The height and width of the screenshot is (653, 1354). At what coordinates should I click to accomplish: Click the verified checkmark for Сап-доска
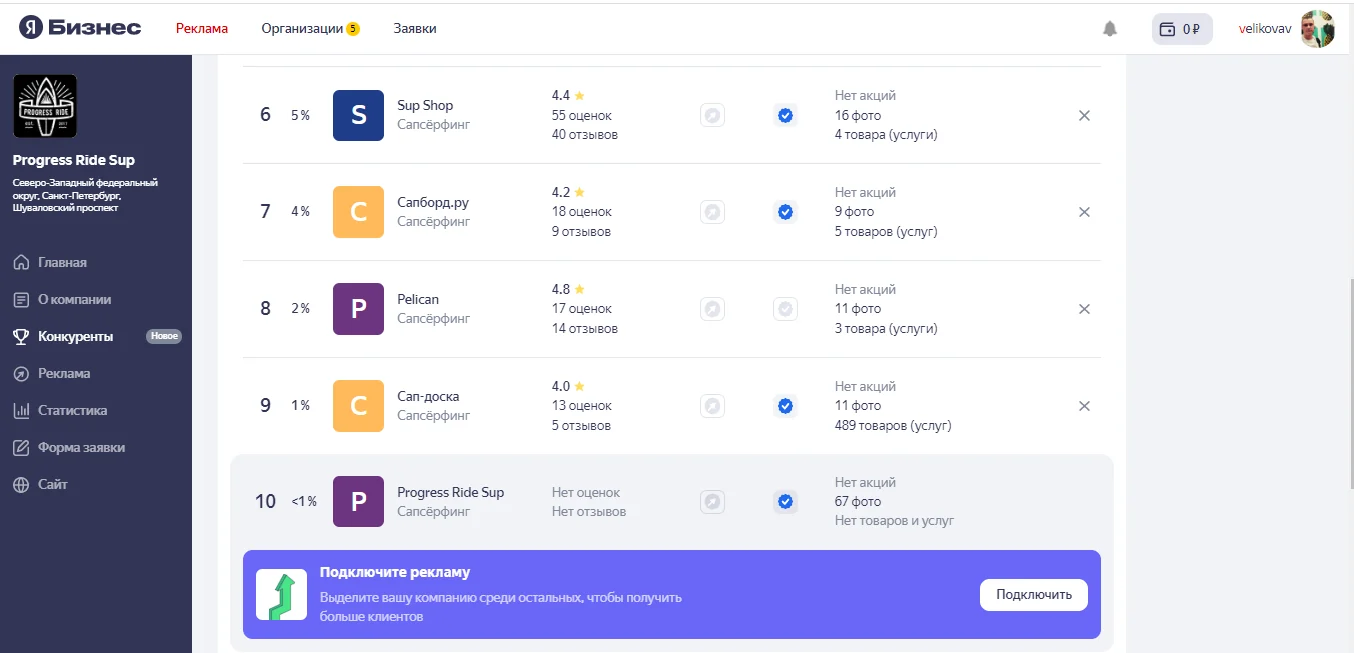tap(785, 406)
